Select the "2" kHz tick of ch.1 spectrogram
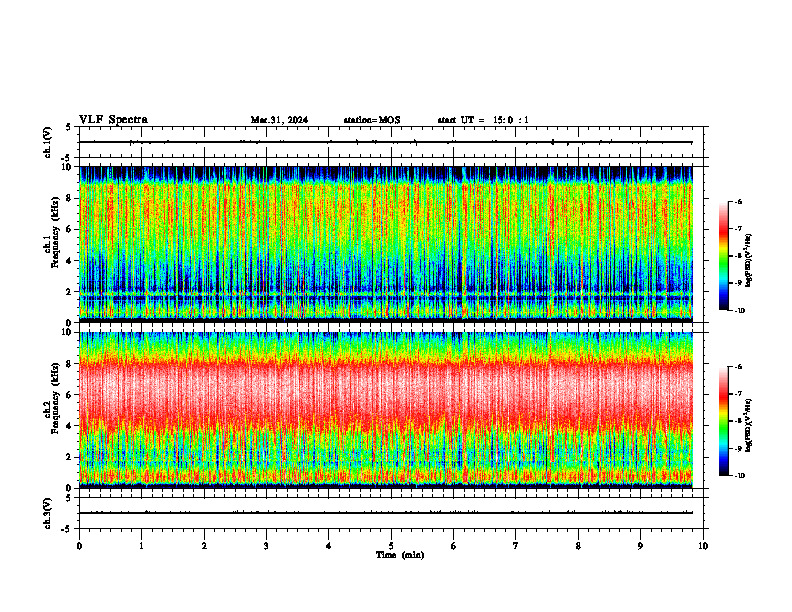Screen dimensions: 792x612 [x=70, y=291]
